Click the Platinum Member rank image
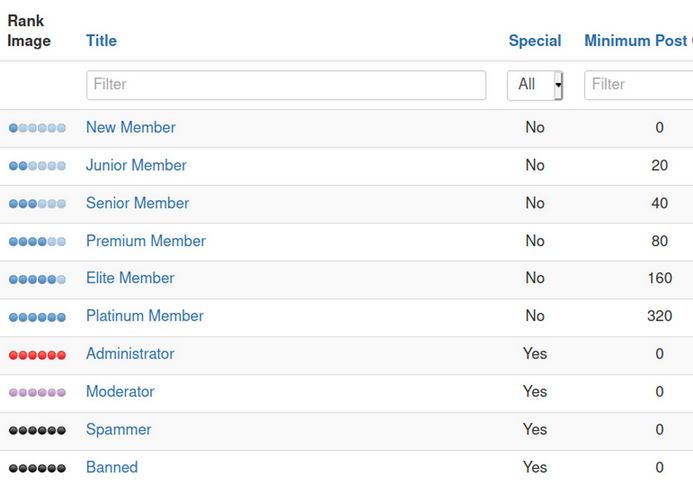The image size is (693, 486). (37, 317)
